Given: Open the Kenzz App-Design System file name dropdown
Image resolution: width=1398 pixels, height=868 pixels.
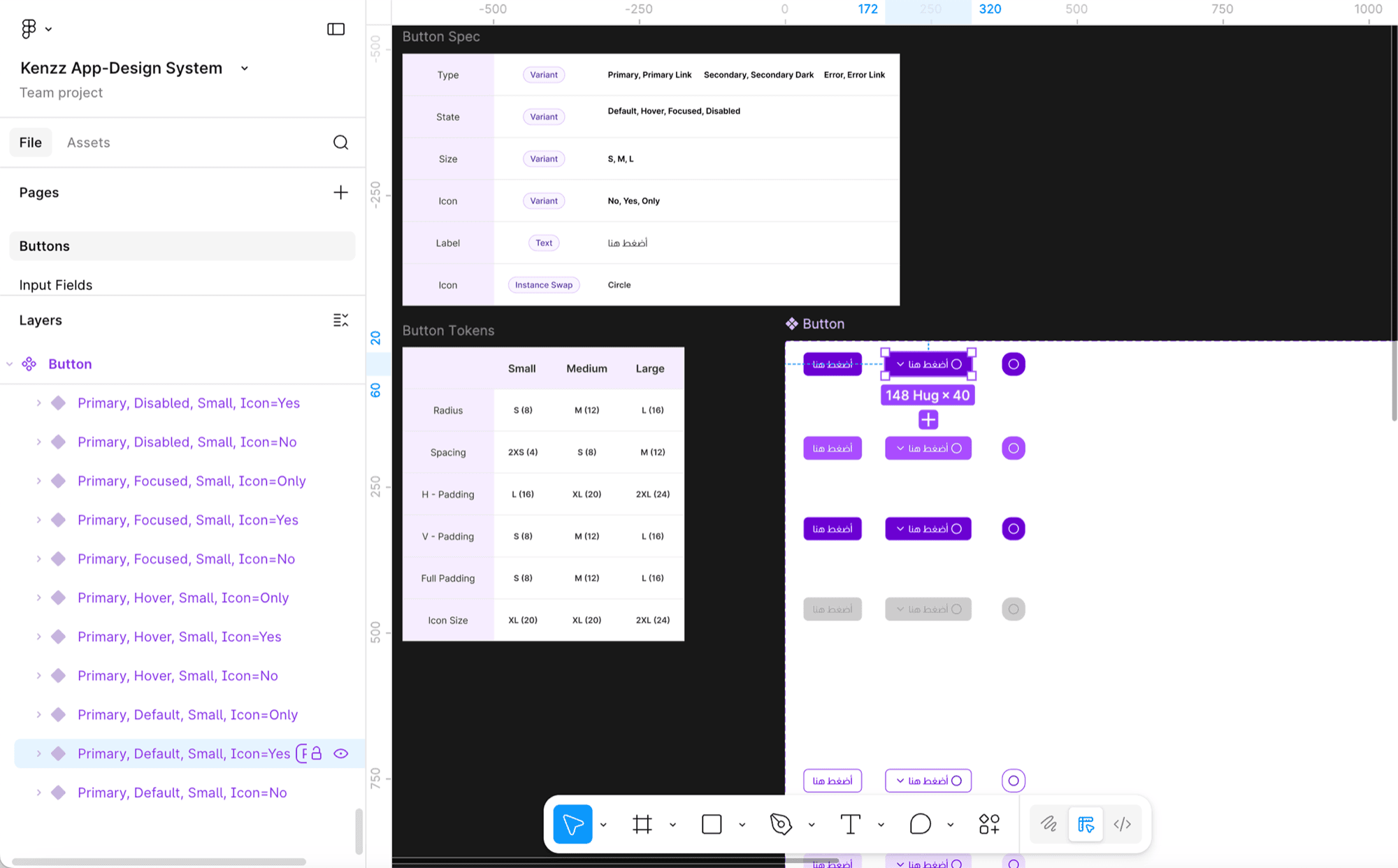Looking at the screenshot, I should [245, 68].
